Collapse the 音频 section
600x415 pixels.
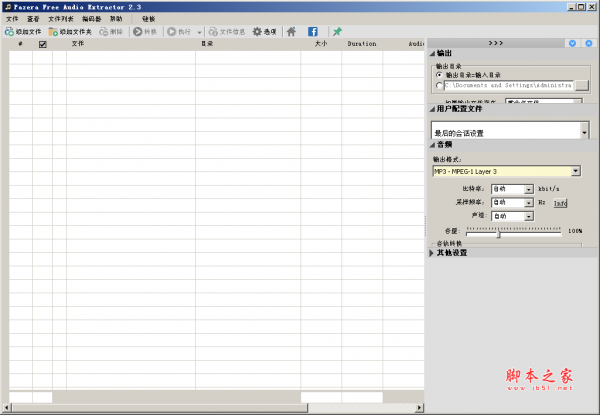(x=432, y=145)
